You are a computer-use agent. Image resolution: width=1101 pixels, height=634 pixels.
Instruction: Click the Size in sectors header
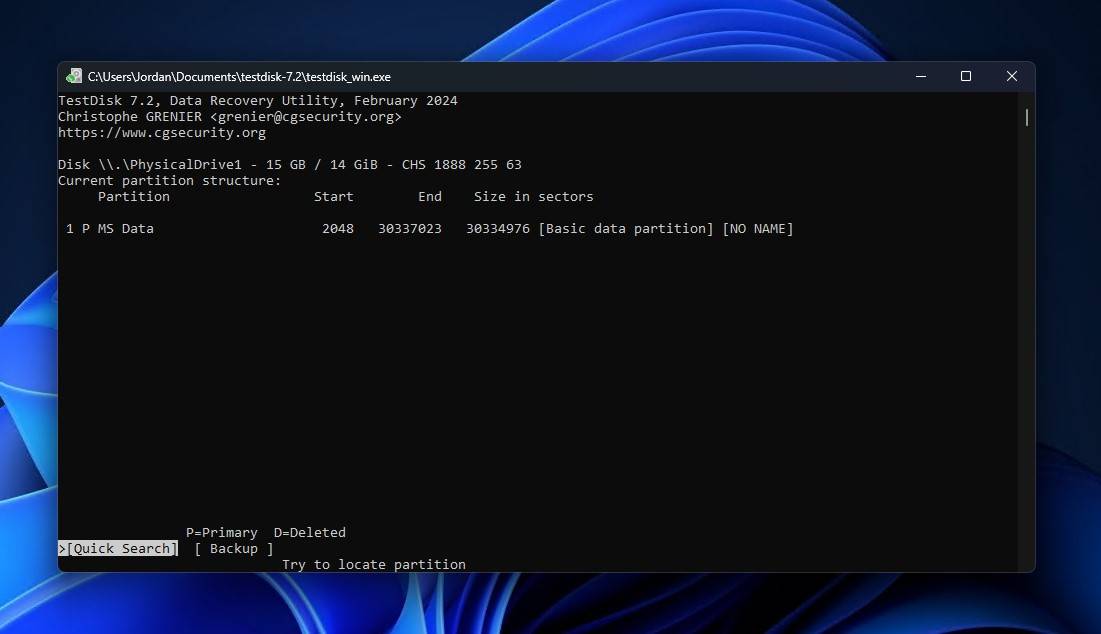point(534,197)
